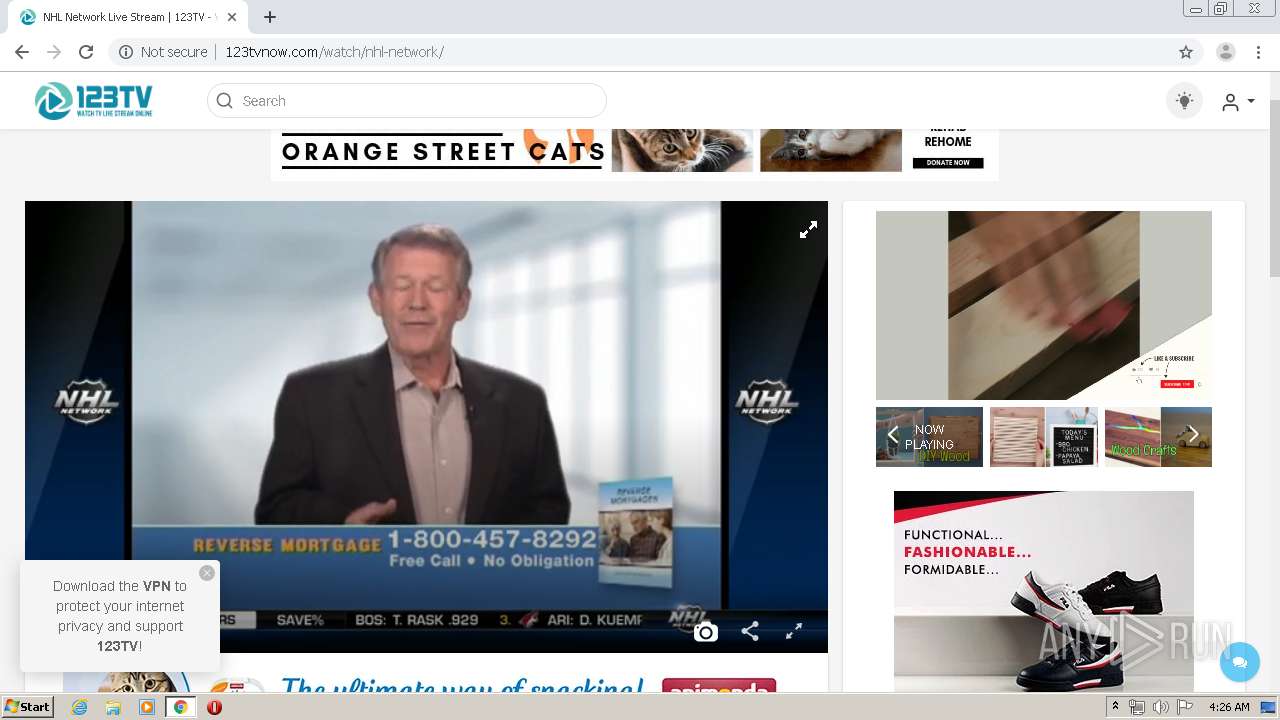The image size is (1280, 720).
Task: Open a new browser tab
Action: (270, 17)
